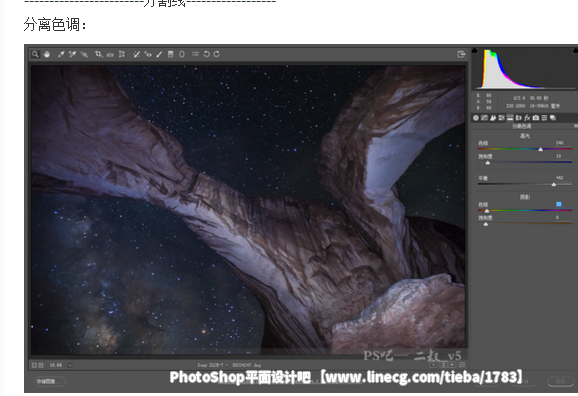Viewport: 578px width, 396px height.
Task: Click the zoom out minus button below preview
Action: coord(34,365)
